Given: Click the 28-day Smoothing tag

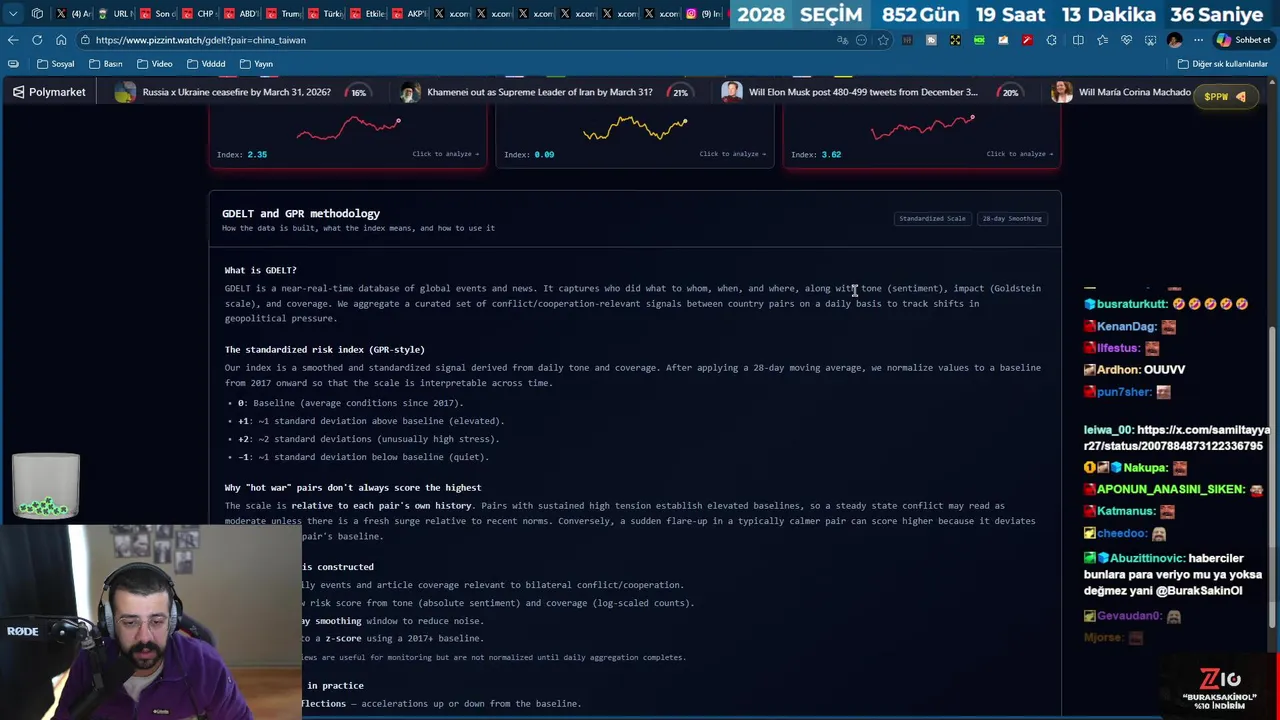Looking at the screenshot, I should tap(1012, 218).
